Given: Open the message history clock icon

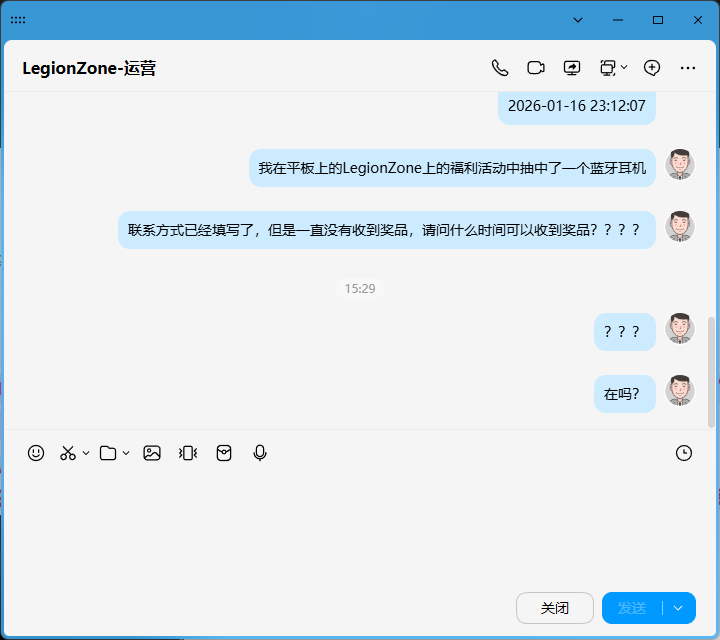Looking at the screenshot, I should [x=684, y=453].
